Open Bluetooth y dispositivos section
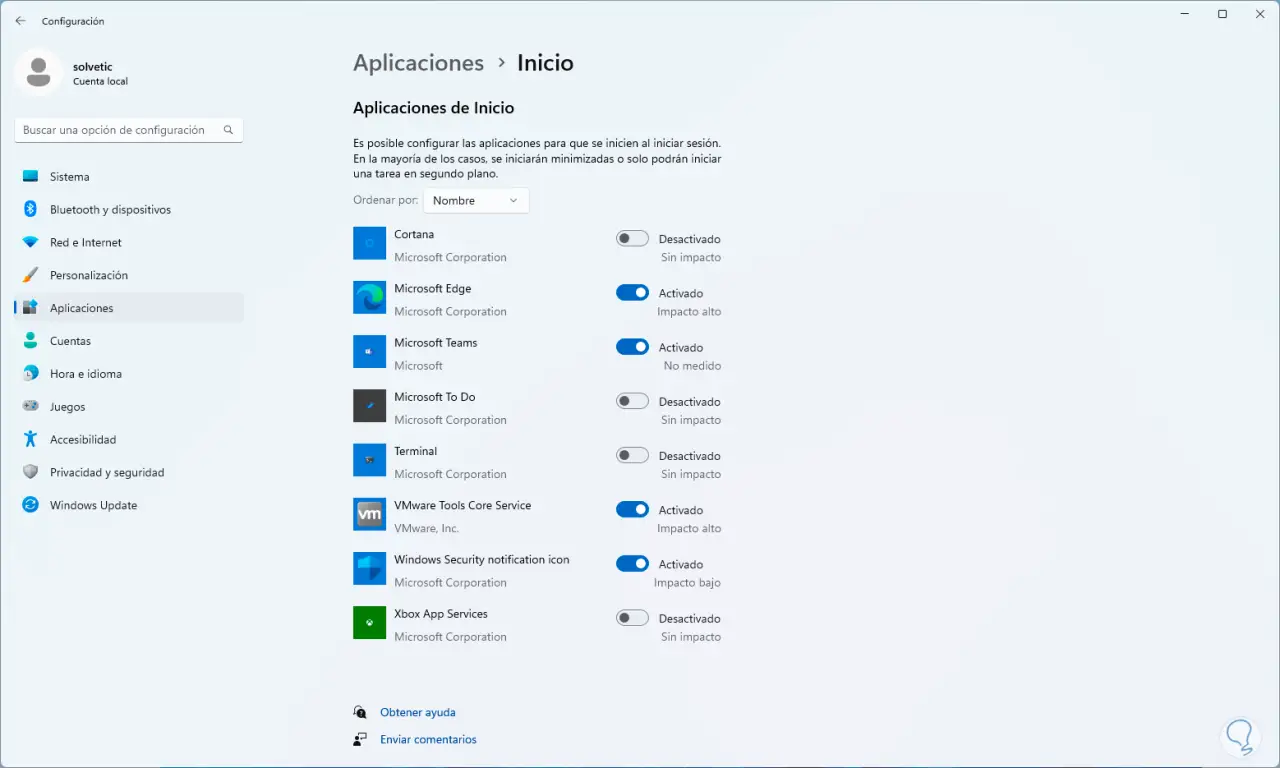 point(129,210)
